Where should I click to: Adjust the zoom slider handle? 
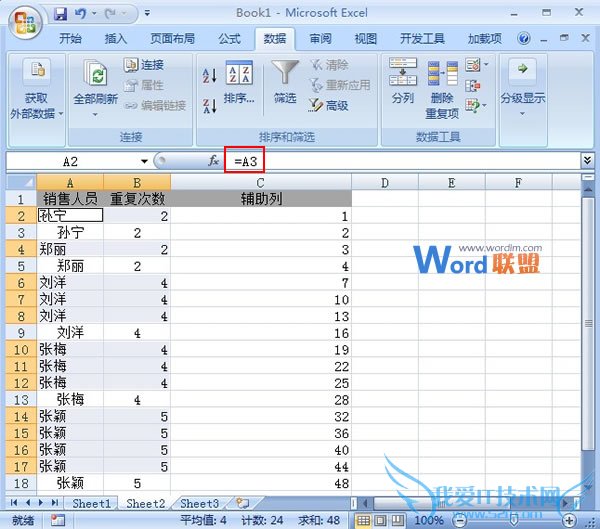point(515,520)
